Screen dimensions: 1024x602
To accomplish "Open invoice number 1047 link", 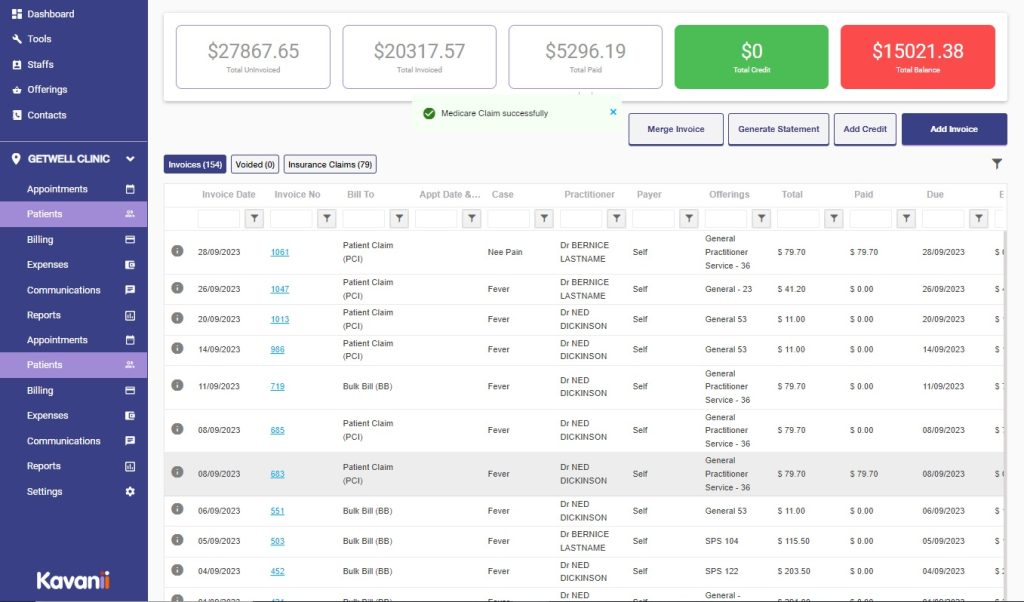I will tap(279, 289).
